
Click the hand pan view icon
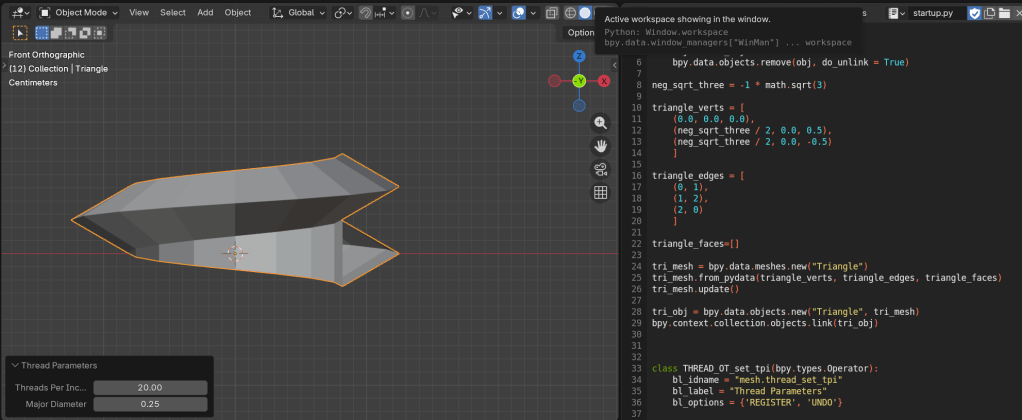(601, 145)
